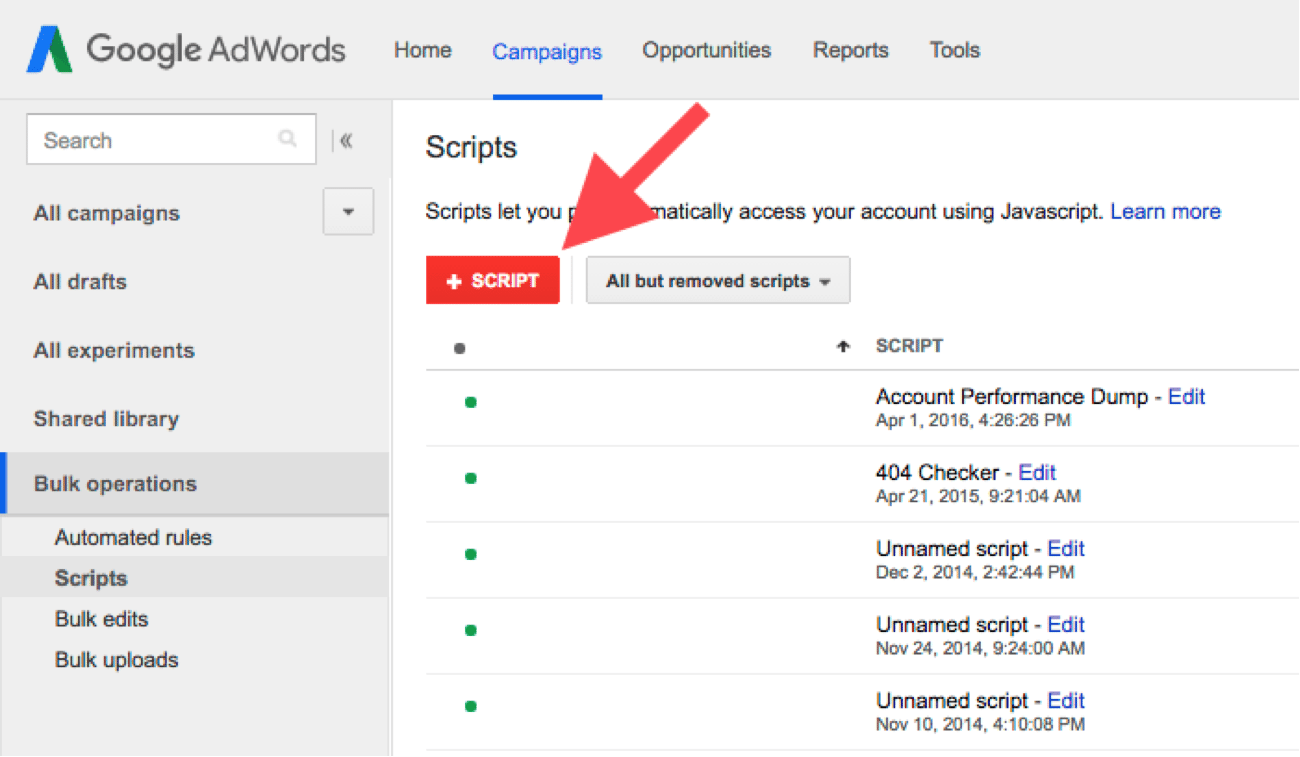Click the Account Performance Dump script name

[1012, 397]
